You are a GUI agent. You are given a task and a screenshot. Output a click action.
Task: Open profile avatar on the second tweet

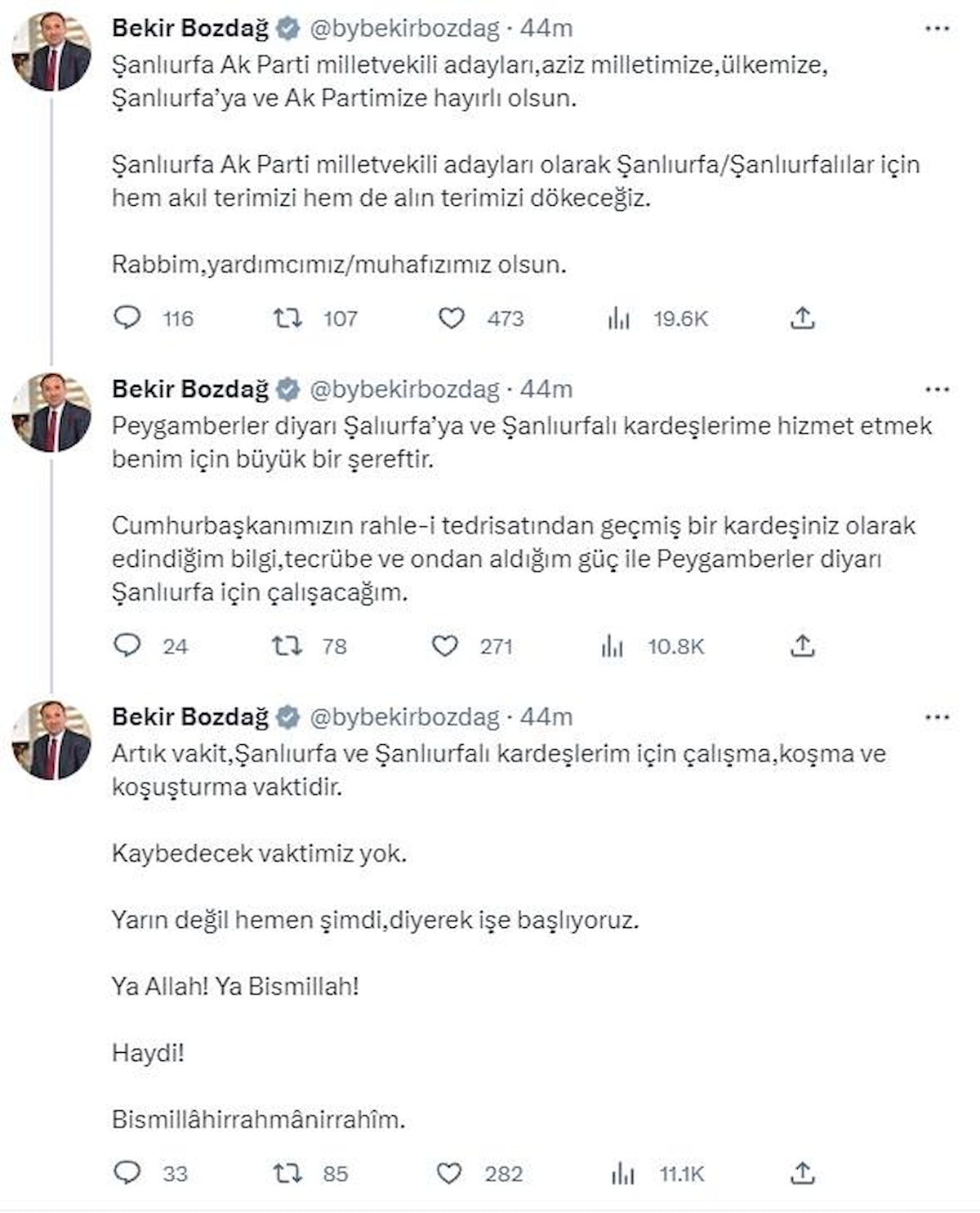tap(51, 413)
